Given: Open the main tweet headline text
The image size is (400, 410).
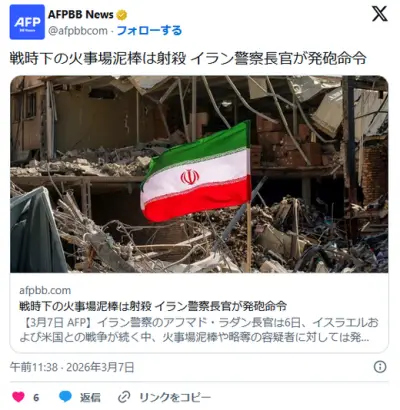Looking at the screenshot, I should pos(188,59).
